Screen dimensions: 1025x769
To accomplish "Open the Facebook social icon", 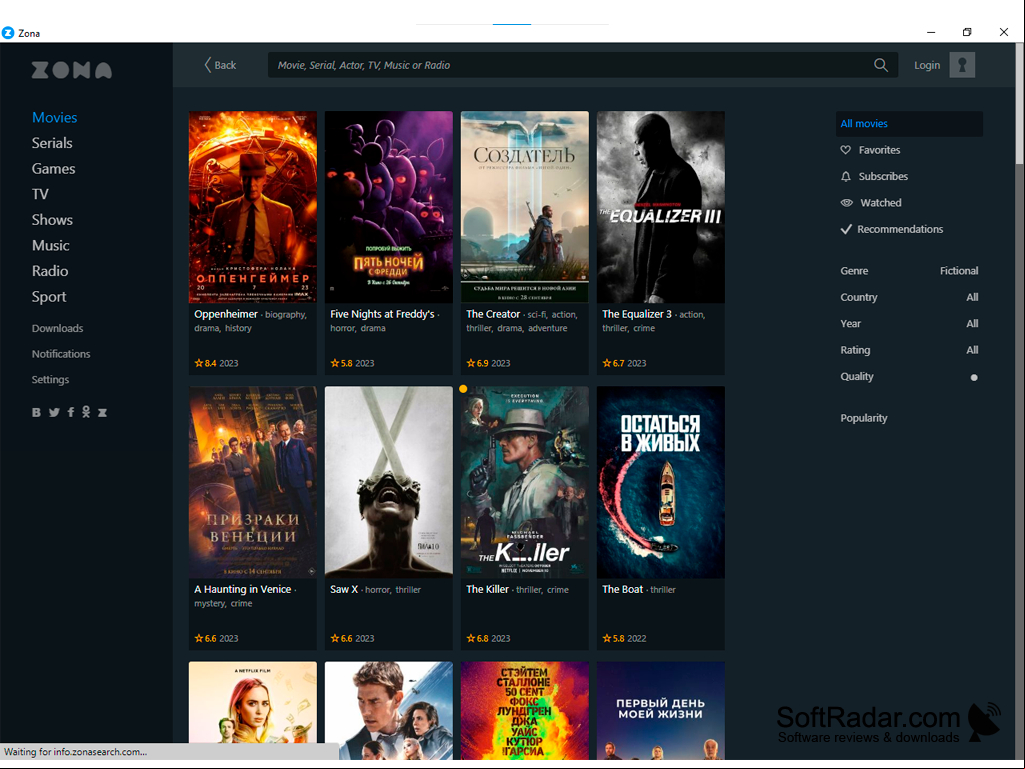I will tap(71, 413).
